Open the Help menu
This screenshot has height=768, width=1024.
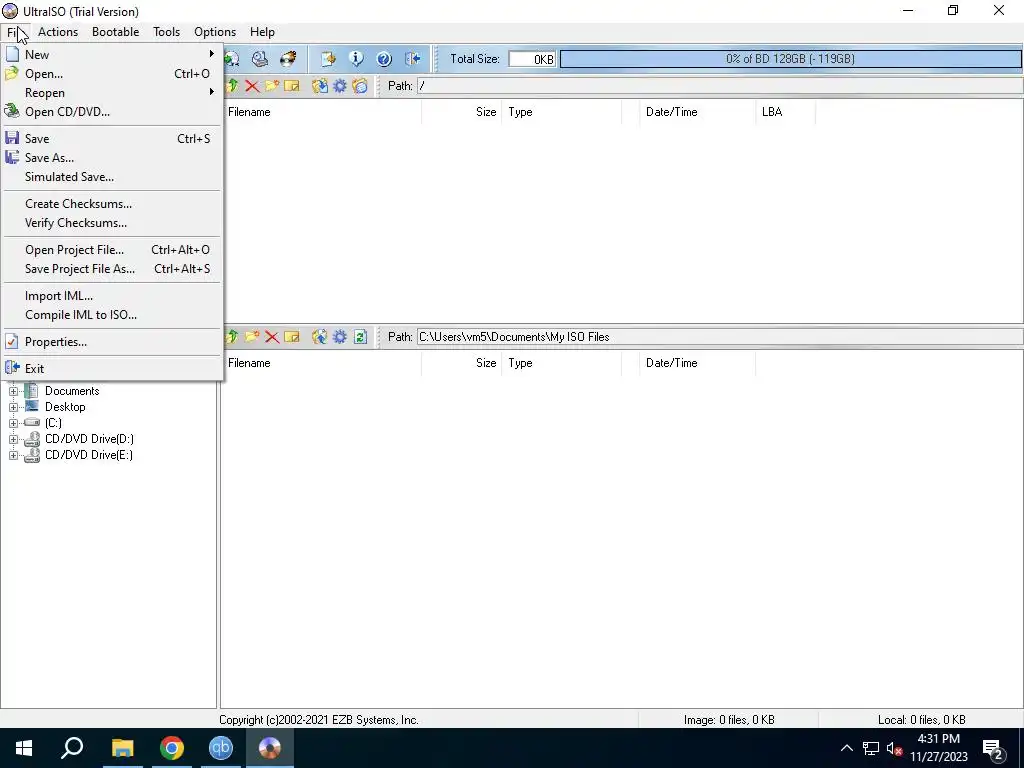click(x=263, y=31)
